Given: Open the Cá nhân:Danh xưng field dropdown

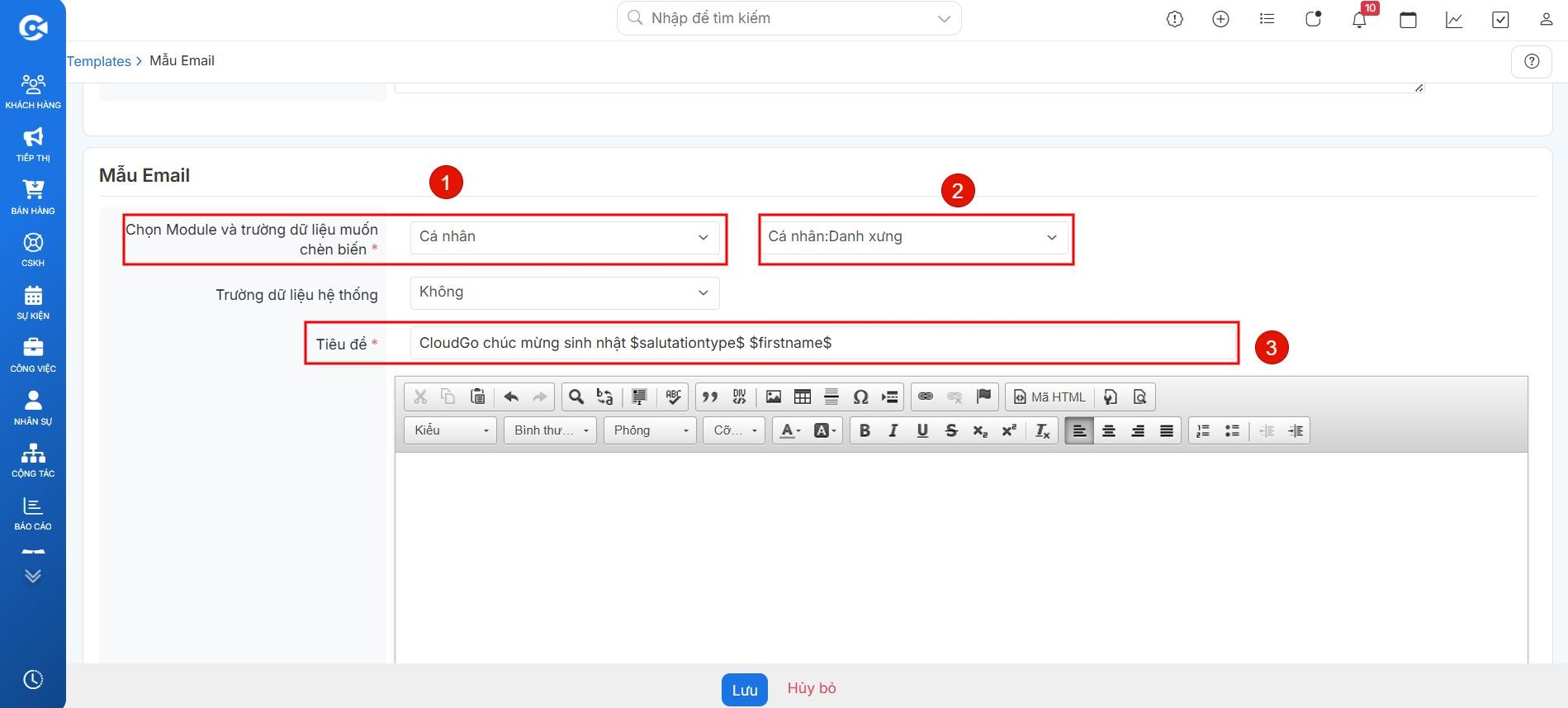Looking at the screenshot, I should coord(913,237).
